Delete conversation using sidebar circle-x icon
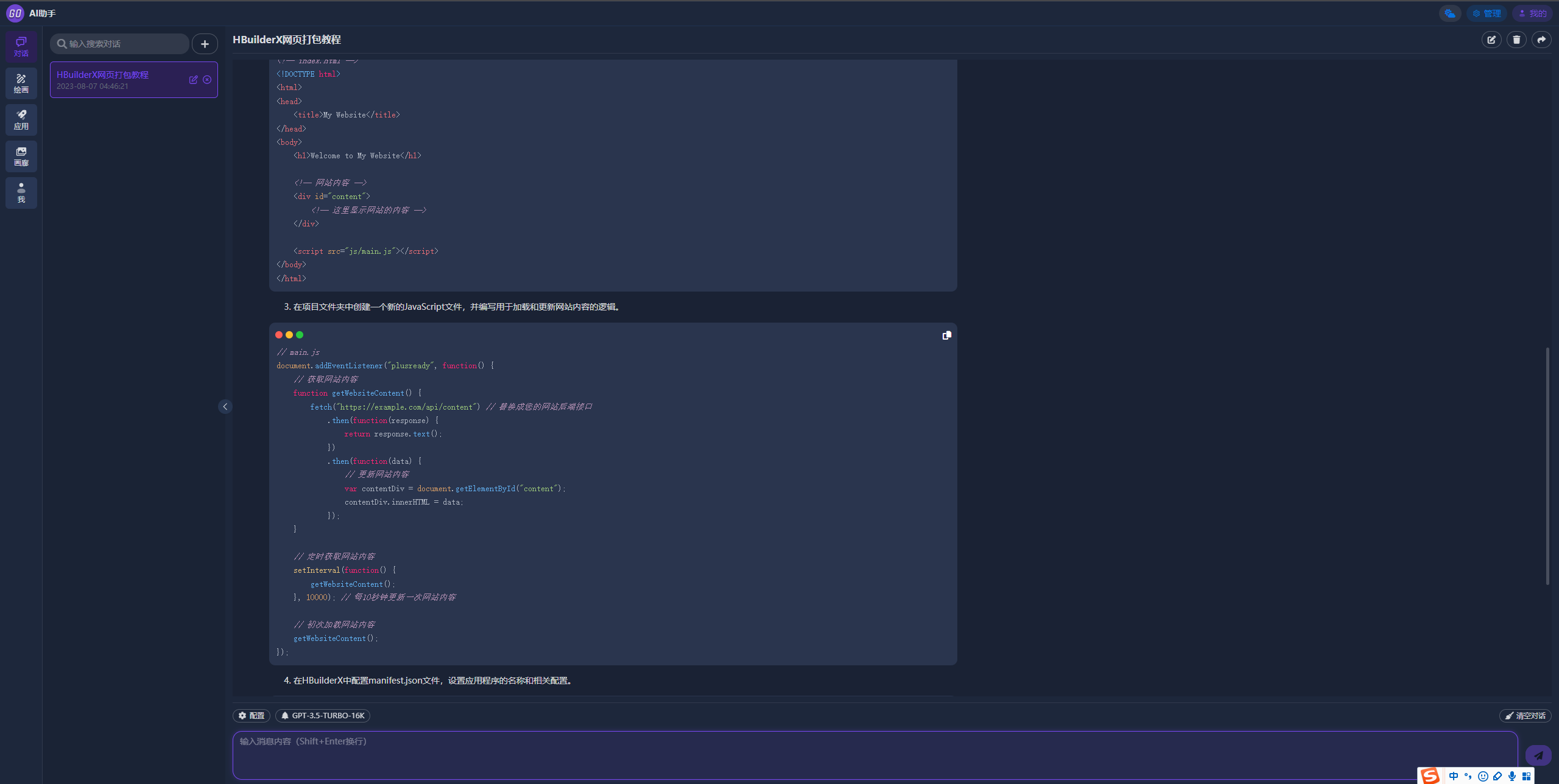 207,80
